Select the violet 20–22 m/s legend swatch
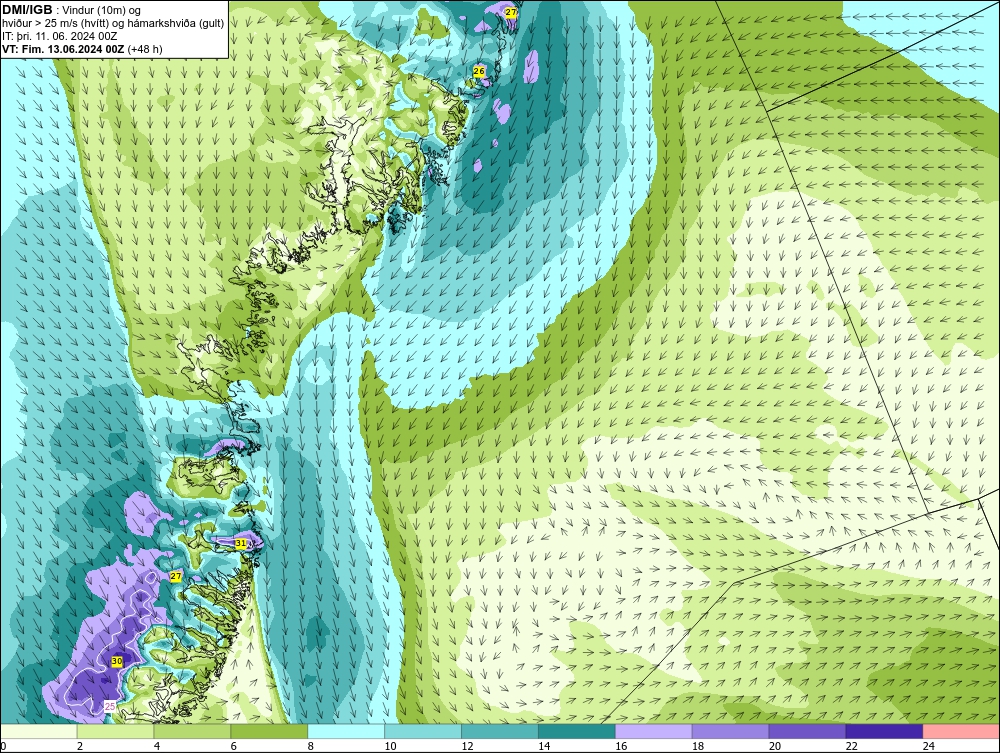The image size is (1000, 753). click(x=807, y=731)
